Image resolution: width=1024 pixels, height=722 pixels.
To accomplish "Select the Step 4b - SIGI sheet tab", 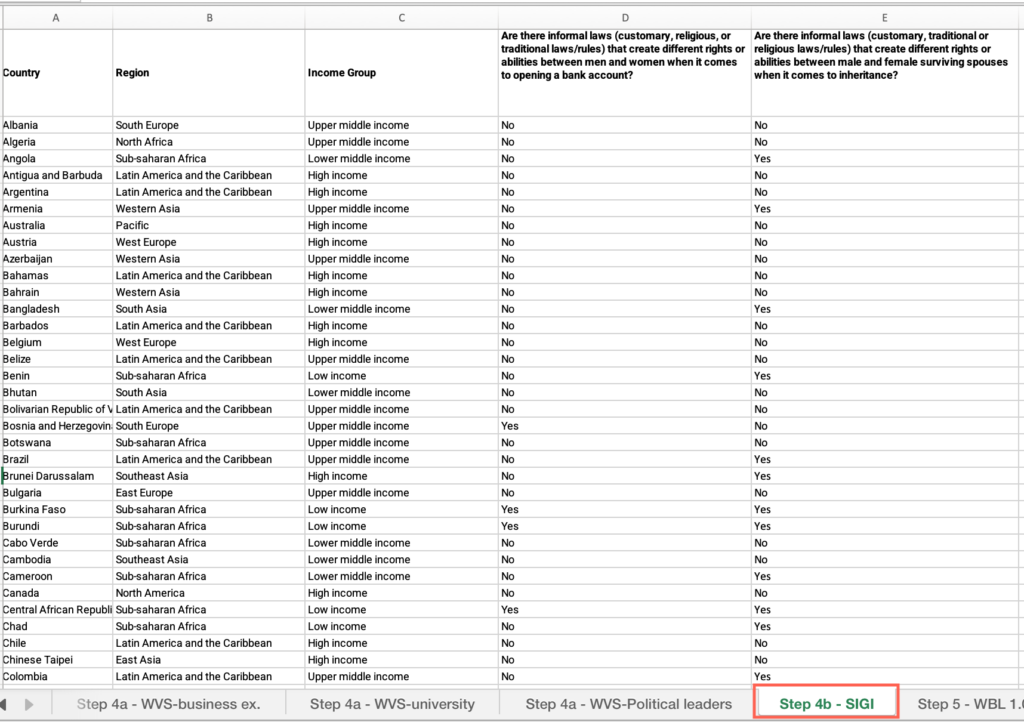I will point(826,702).
